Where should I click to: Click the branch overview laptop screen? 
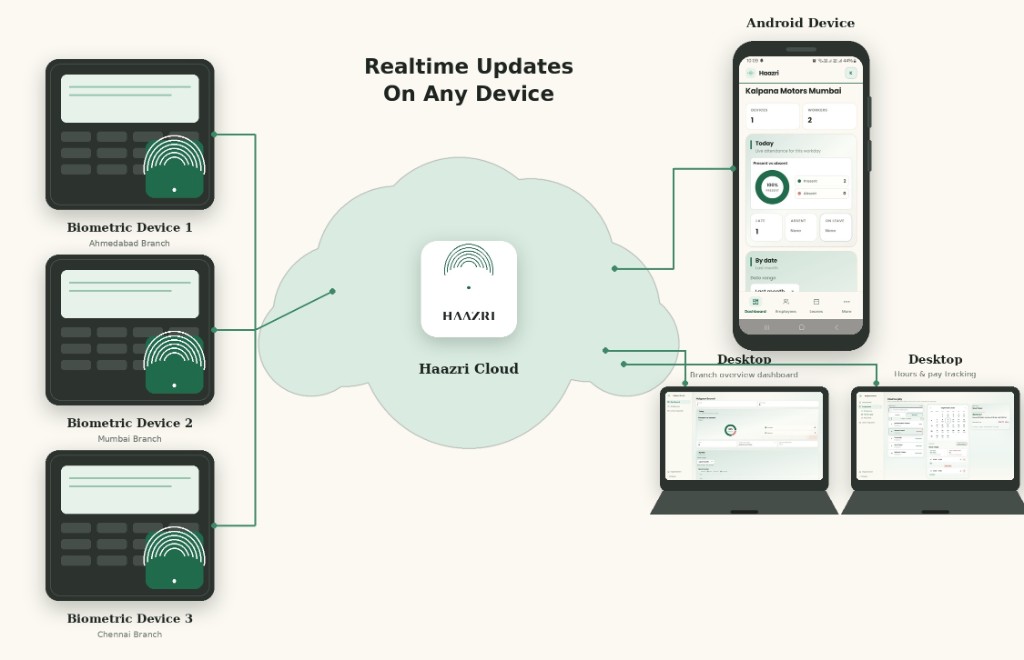coord(744,436)
